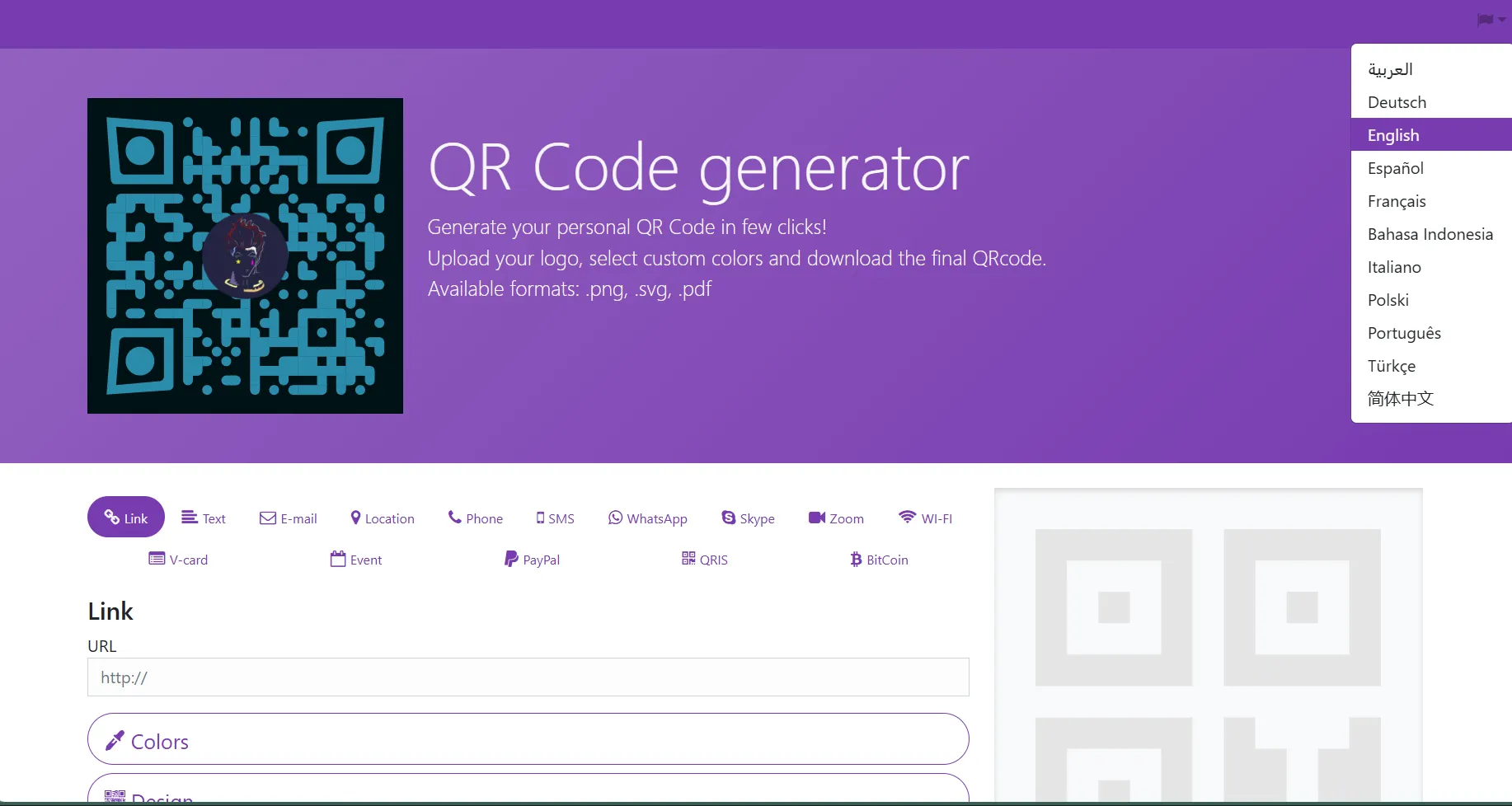This screenshot has height=806, width=1512.
Task: Click the QRIS qr icon
Action: (x=688, y=558)
